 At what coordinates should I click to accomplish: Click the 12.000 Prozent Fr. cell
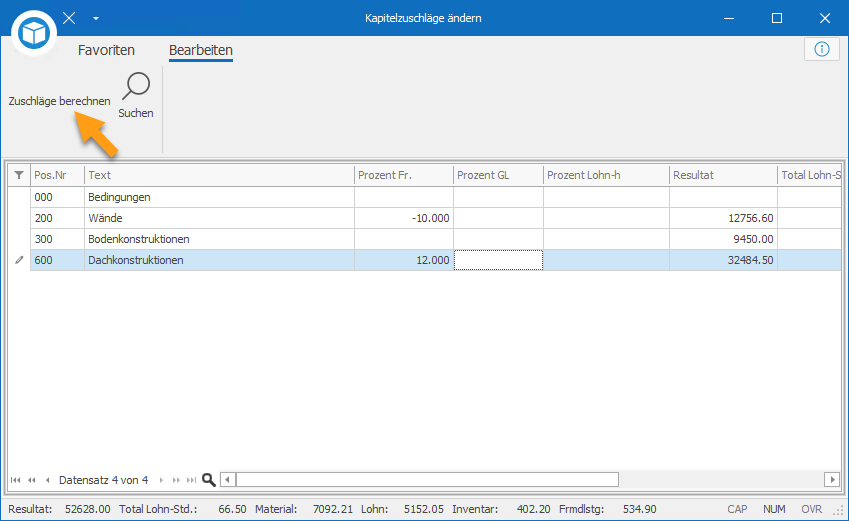403,260
